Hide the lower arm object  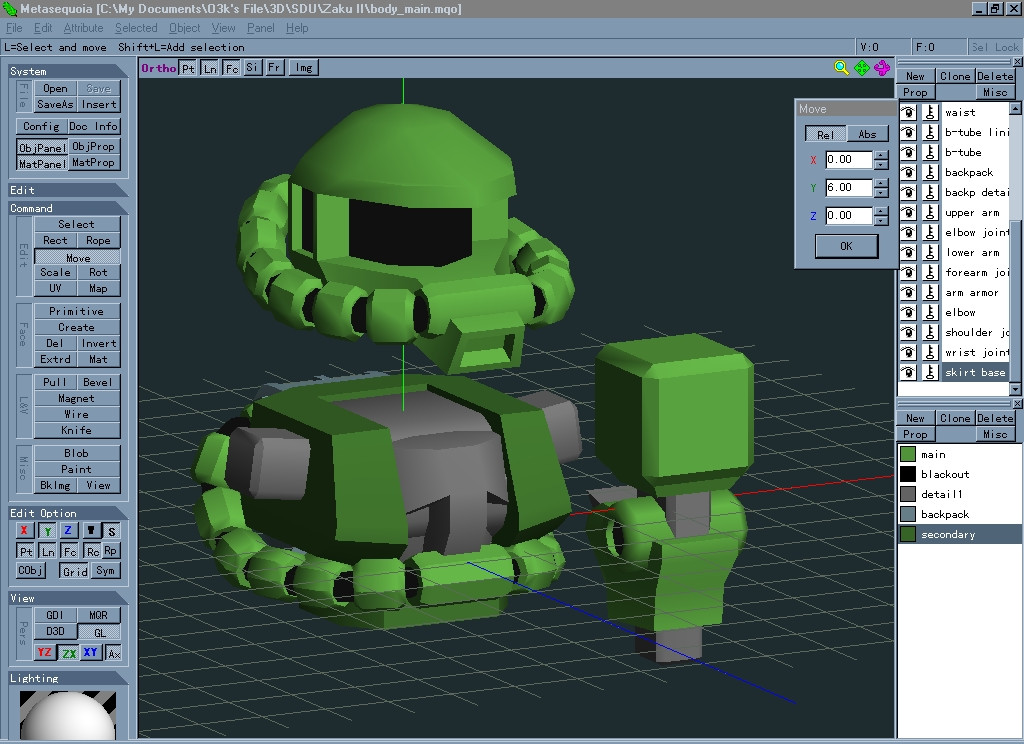908,252
